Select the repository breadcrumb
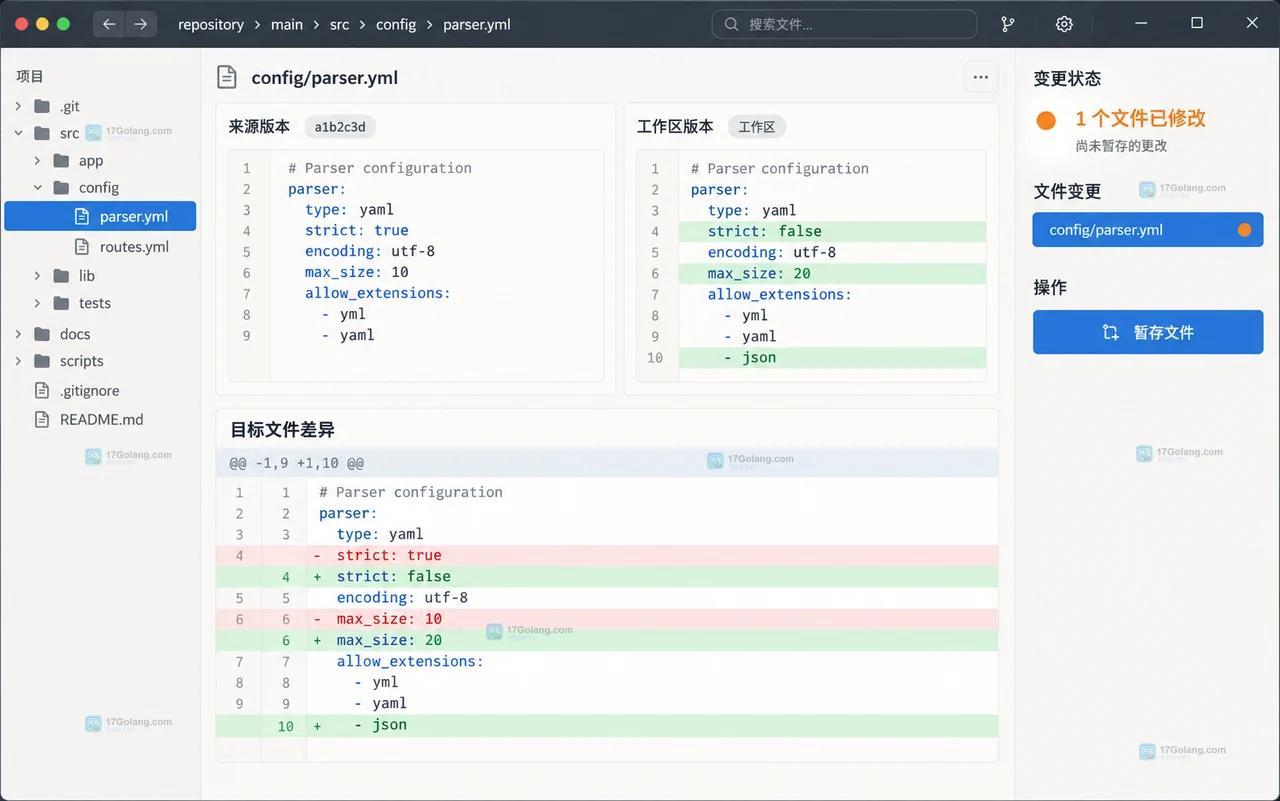The image size is (1280, 801). [211, 24]
